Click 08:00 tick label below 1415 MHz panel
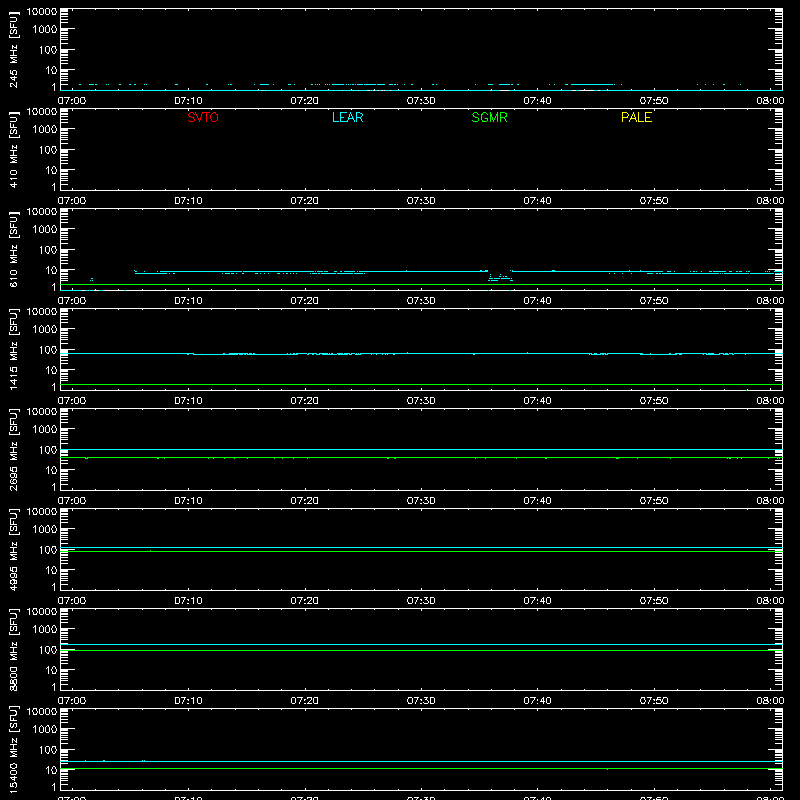 pyautogui.click(x=770, y=401)
